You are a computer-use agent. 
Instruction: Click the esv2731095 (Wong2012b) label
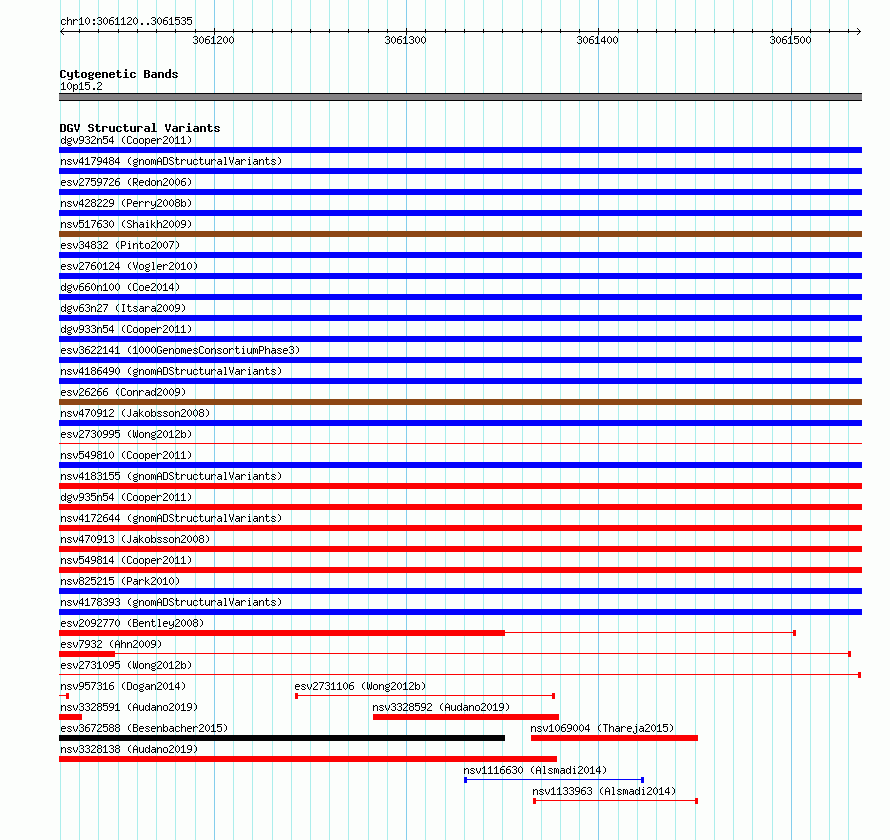coord(126,665)
